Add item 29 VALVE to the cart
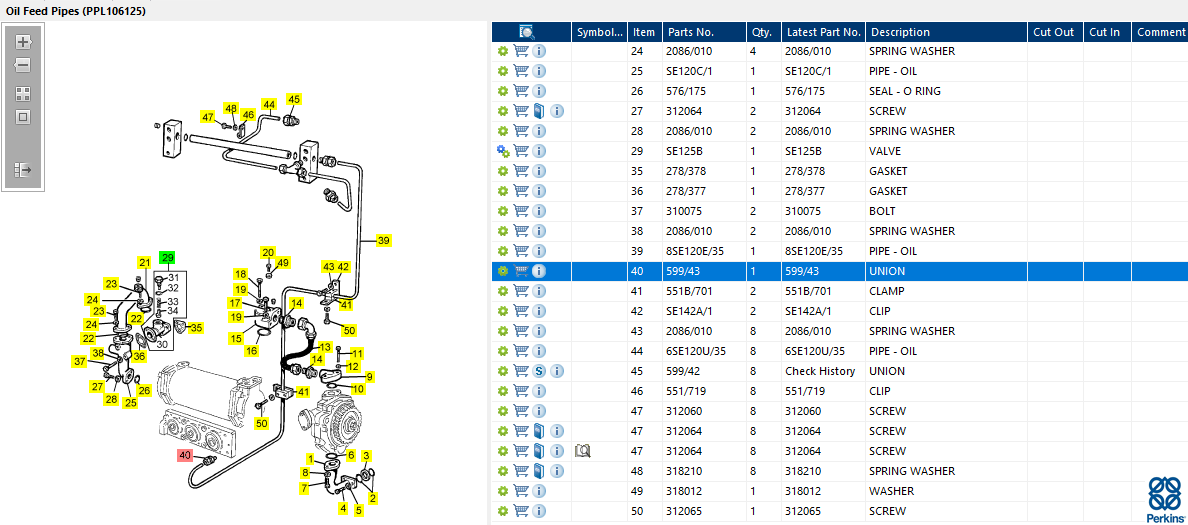This screenshot has height=525, width=1188. click(521, 151)
